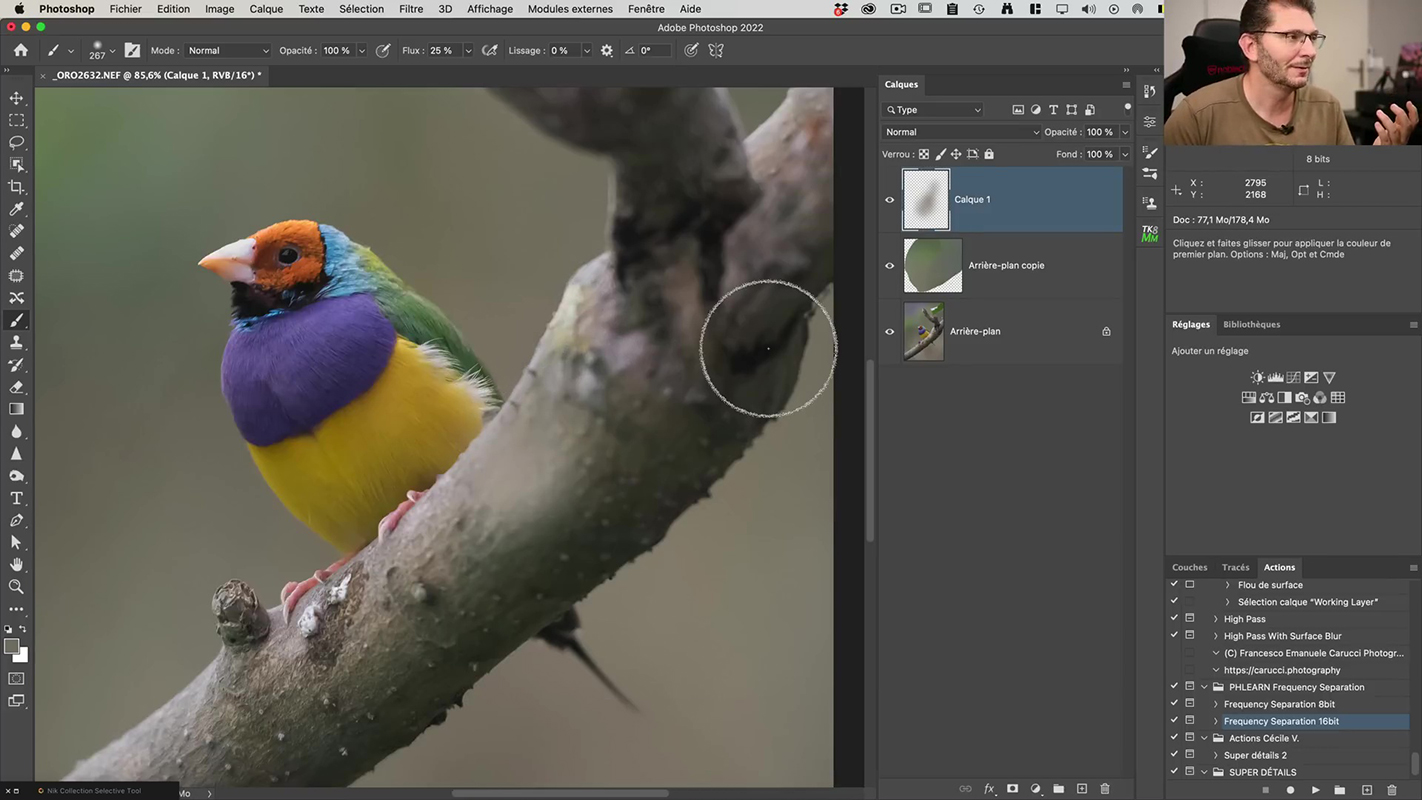Select the Lasso tool
Viewport: 1422px width, 800px height.
click(16, 142)
